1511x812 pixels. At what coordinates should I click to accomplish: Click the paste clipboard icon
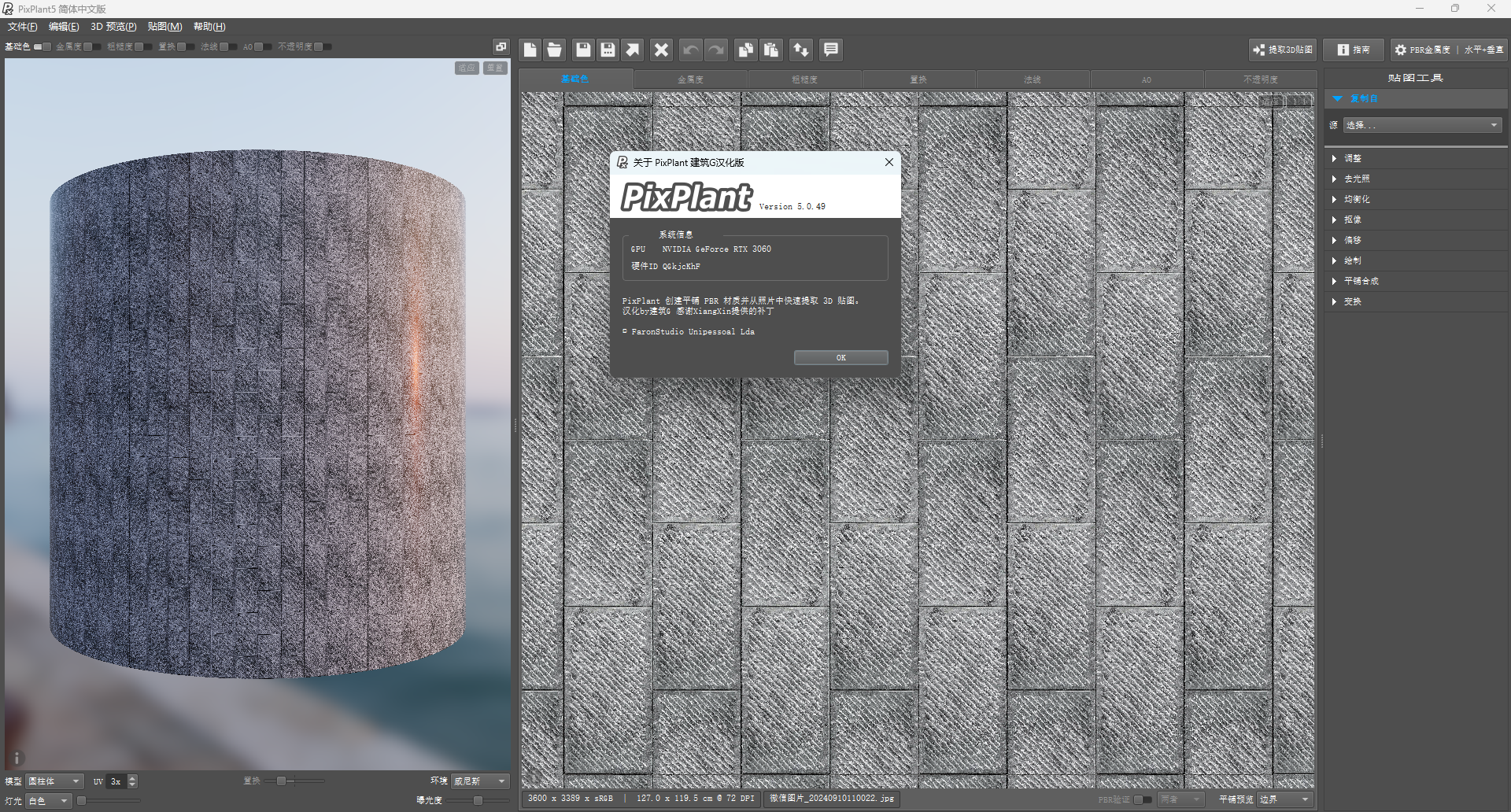(x=771, y=50)
